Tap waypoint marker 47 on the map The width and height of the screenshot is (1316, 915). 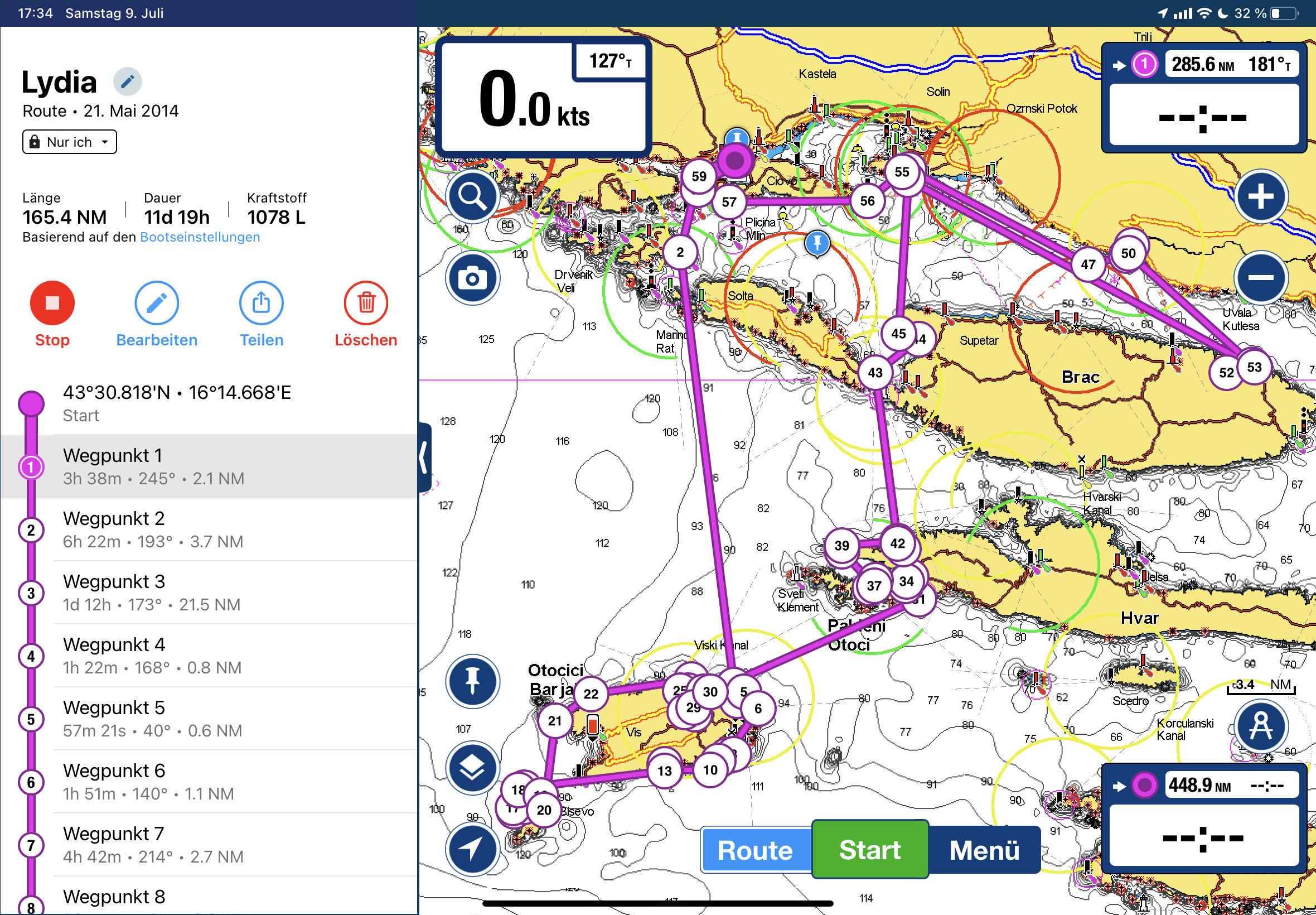click(1087, 264)
